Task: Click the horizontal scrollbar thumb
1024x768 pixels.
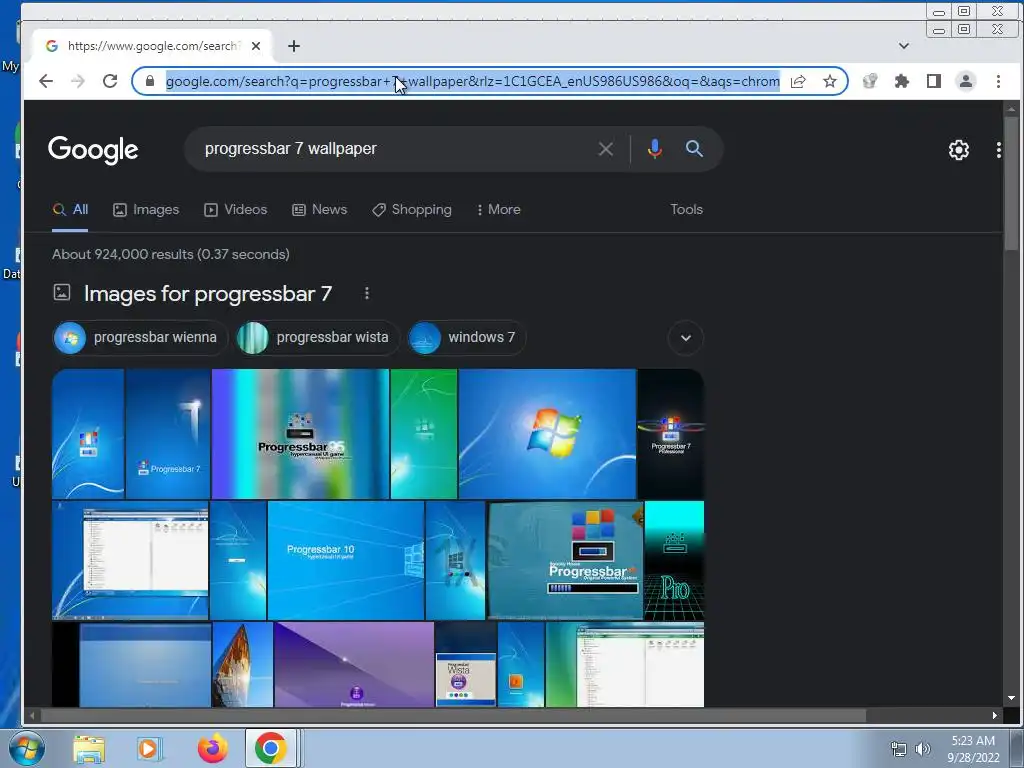Action: click(453, 715)
